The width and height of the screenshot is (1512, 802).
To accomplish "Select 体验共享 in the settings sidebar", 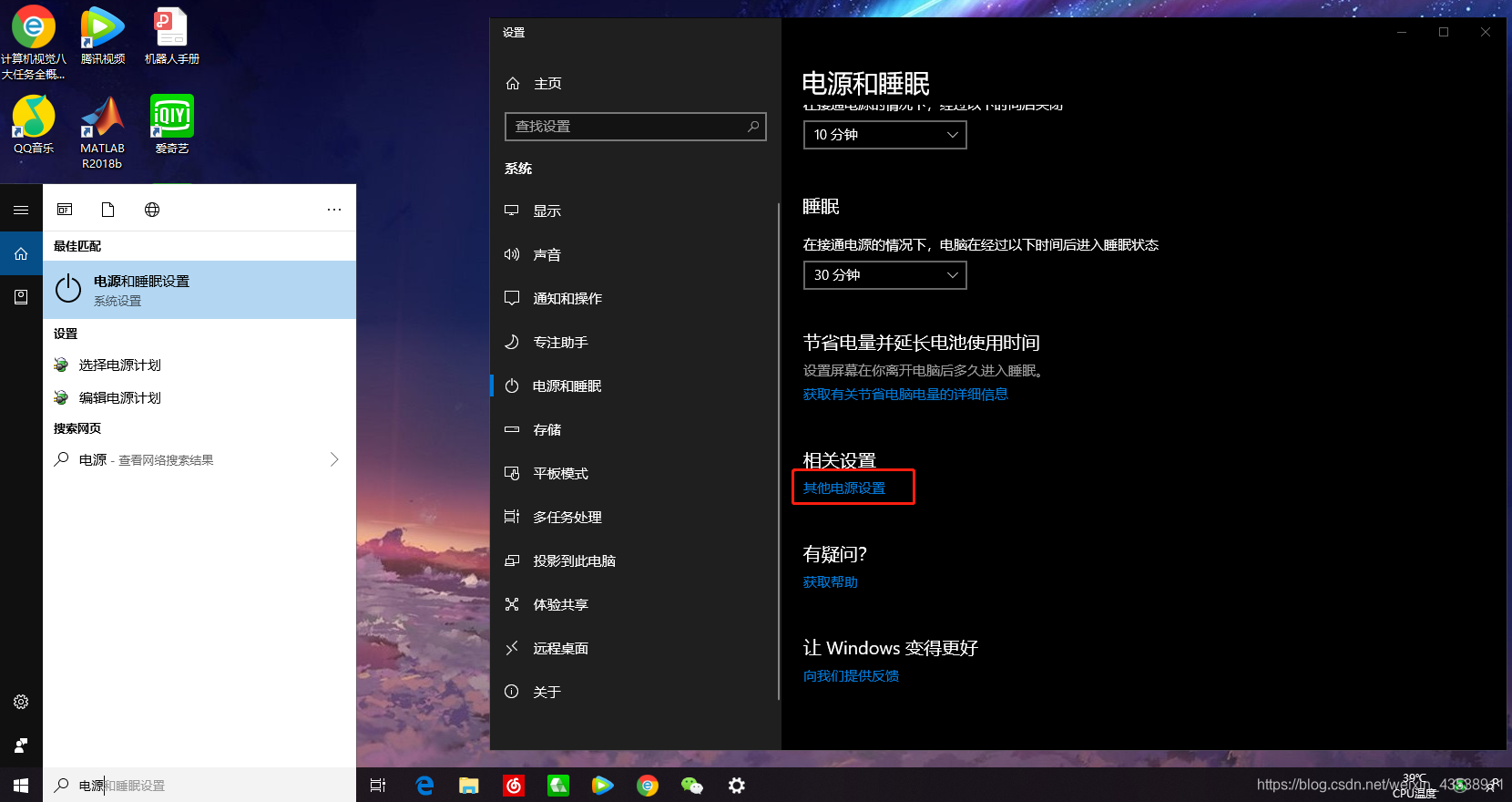I will (635, 604).
